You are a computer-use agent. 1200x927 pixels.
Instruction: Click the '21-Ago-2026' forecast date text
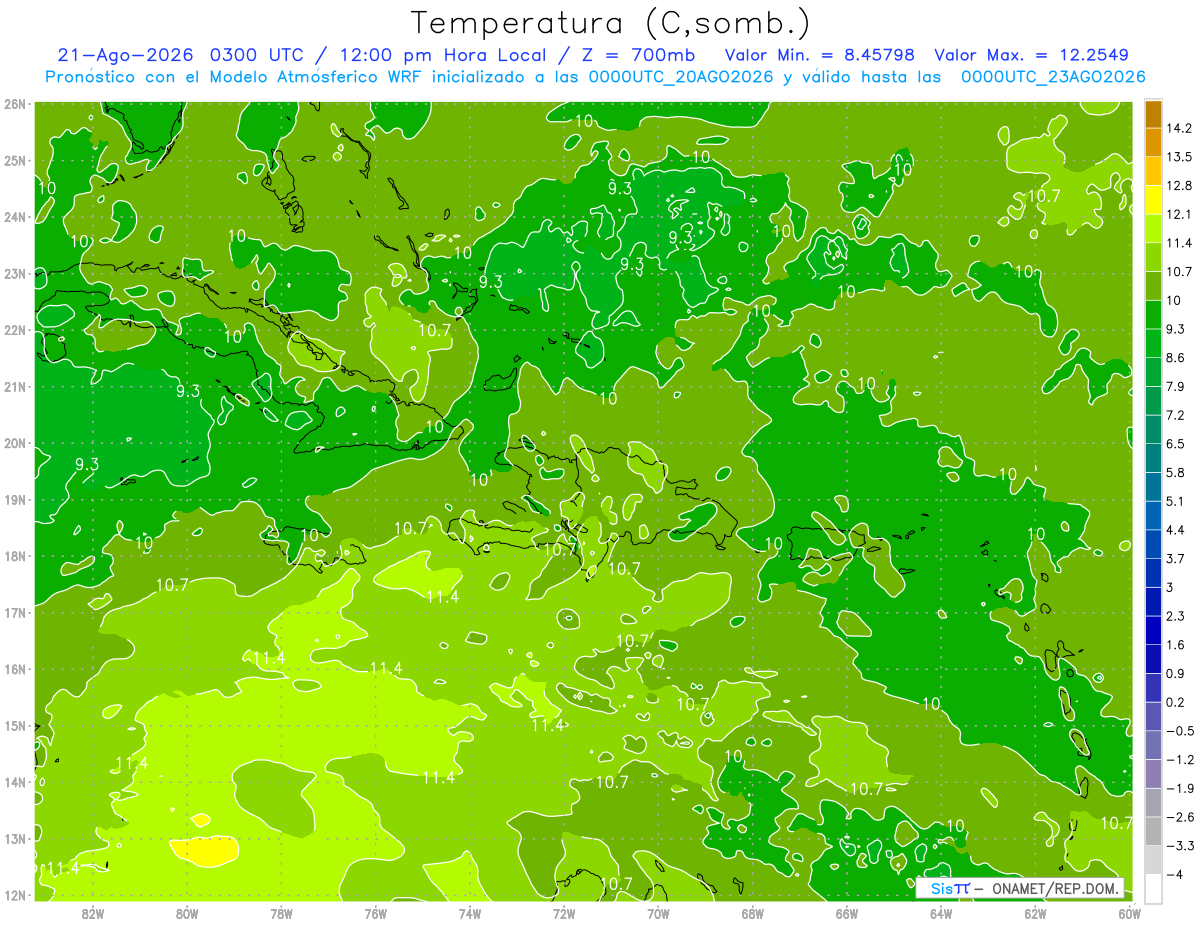point(123,55)
